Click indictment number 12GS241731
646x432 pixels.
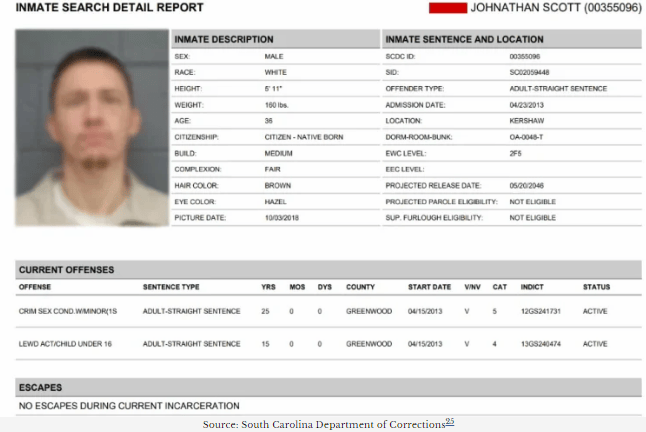541,311
